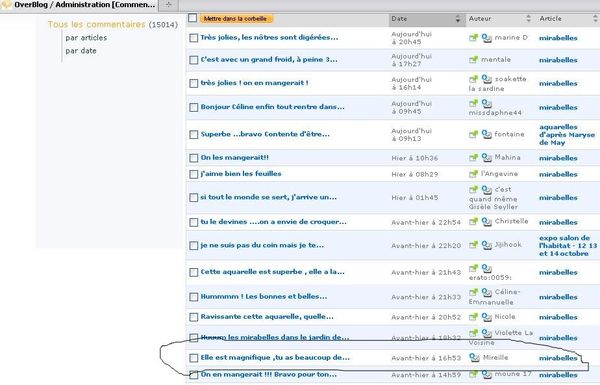Sort by Auteur column arrows
The height and width of the screenshot is (385, 600).
click(528, 18)
